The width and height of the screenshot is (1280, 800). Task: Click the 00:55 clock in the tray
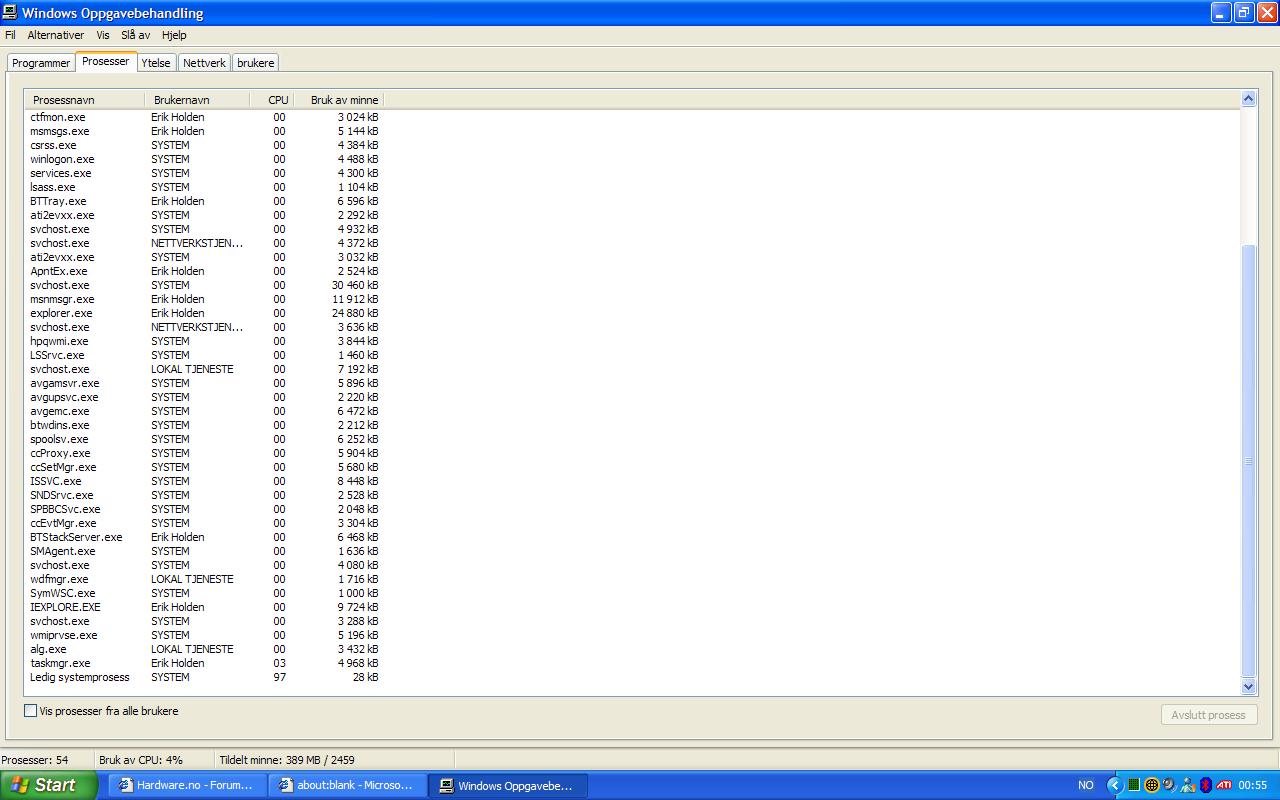coord(1252,785)
